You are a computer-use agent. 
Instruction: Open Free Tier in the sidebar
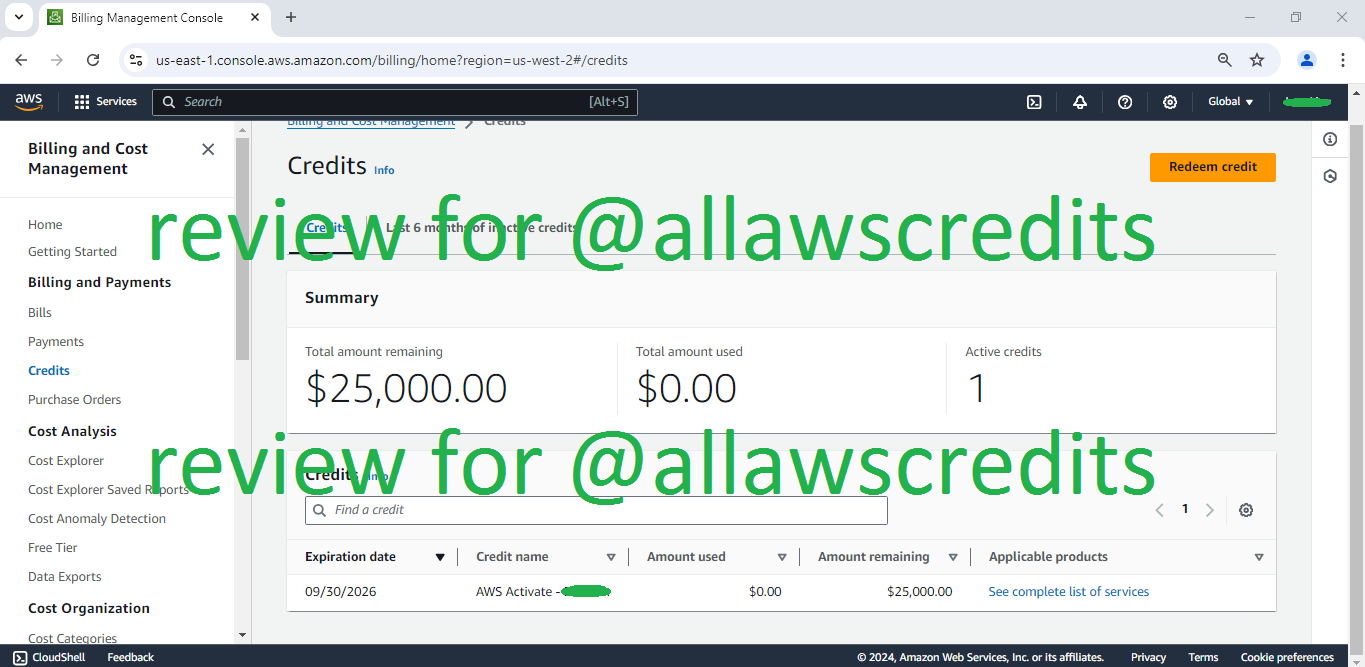click(53, 548)
